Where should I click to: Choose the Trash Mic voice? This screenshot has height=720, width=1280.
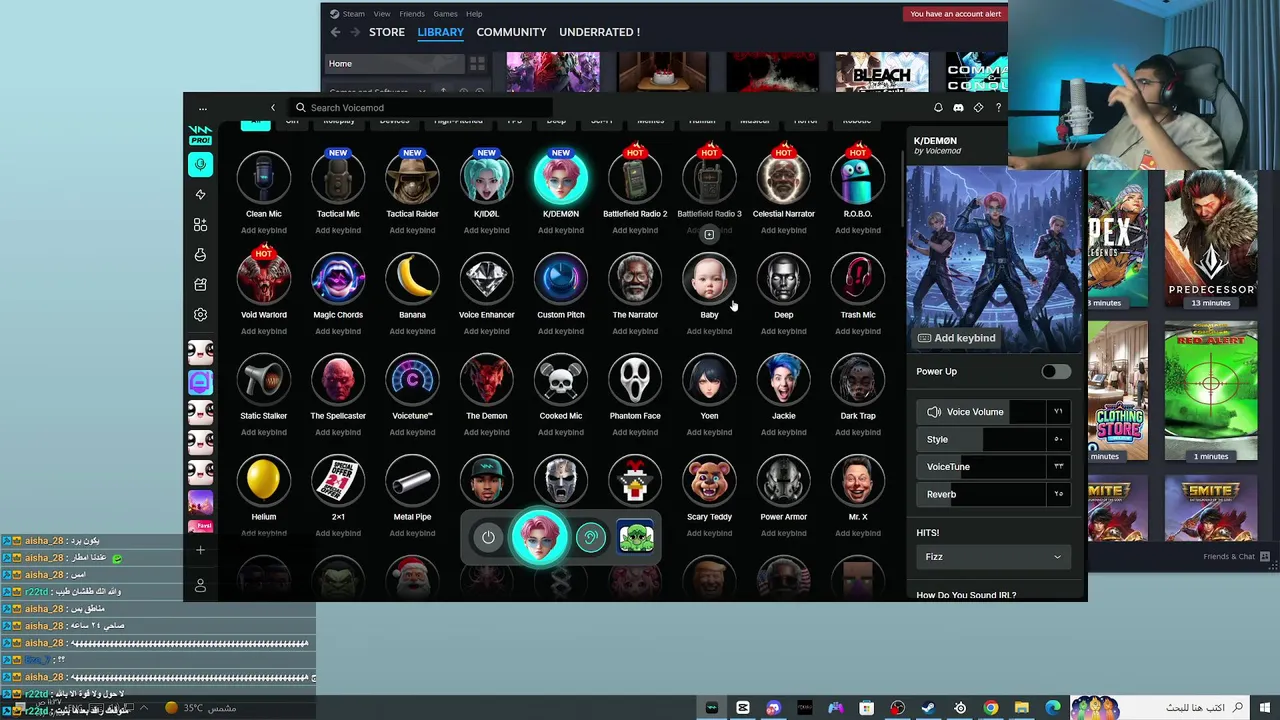click(x=858, y=279)
